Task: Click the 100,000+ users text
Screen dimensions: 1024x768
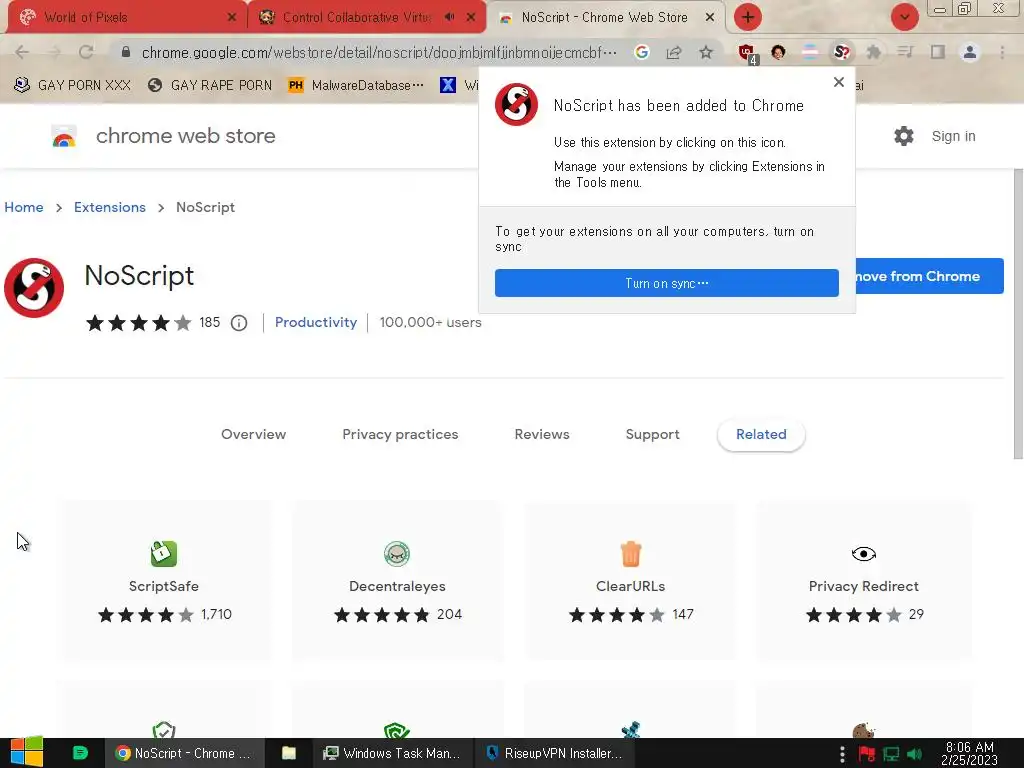Action: coord(430,322)
